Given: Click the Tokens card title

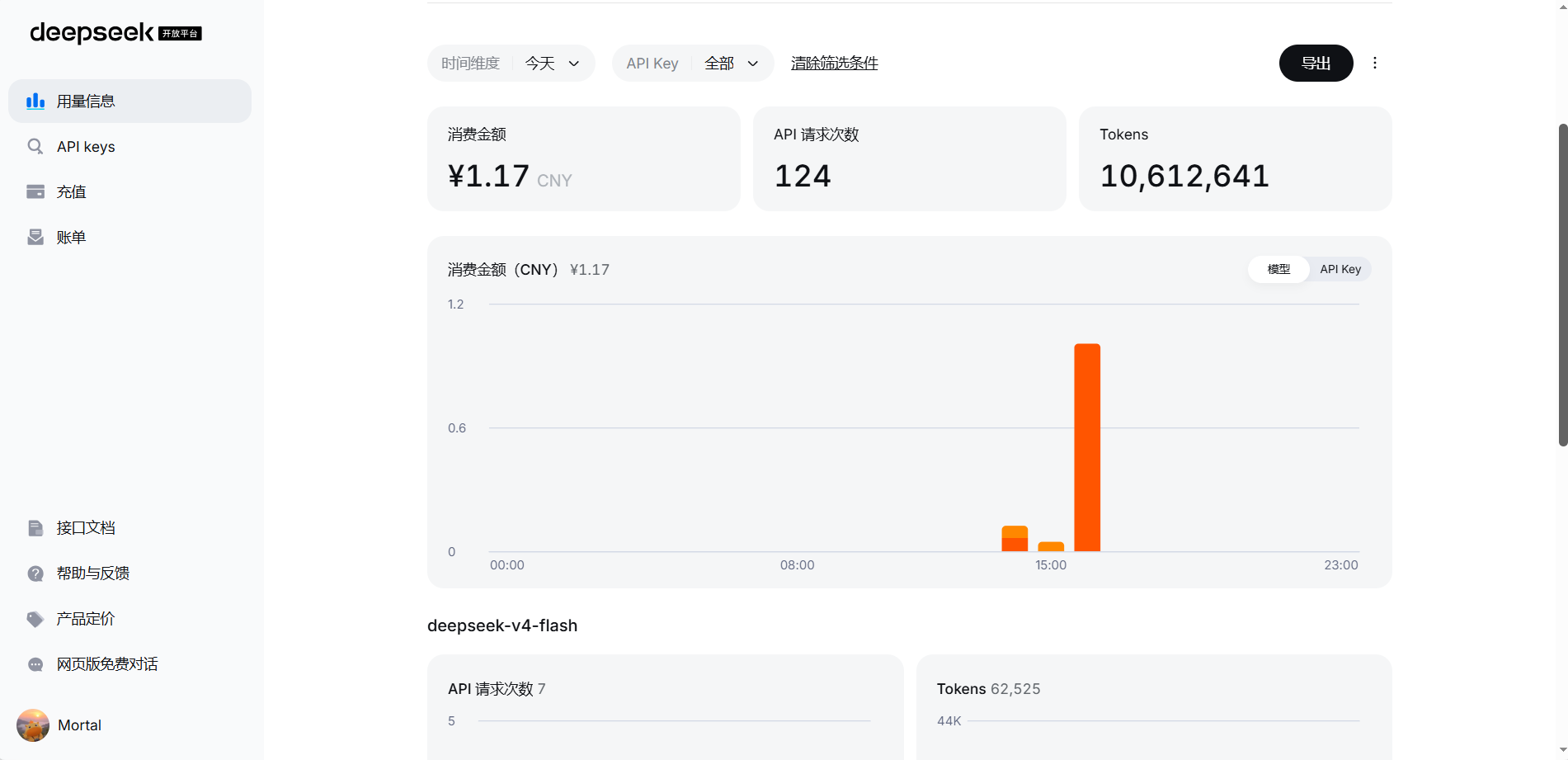Looking at the screenshot, I should (1123, 135).
